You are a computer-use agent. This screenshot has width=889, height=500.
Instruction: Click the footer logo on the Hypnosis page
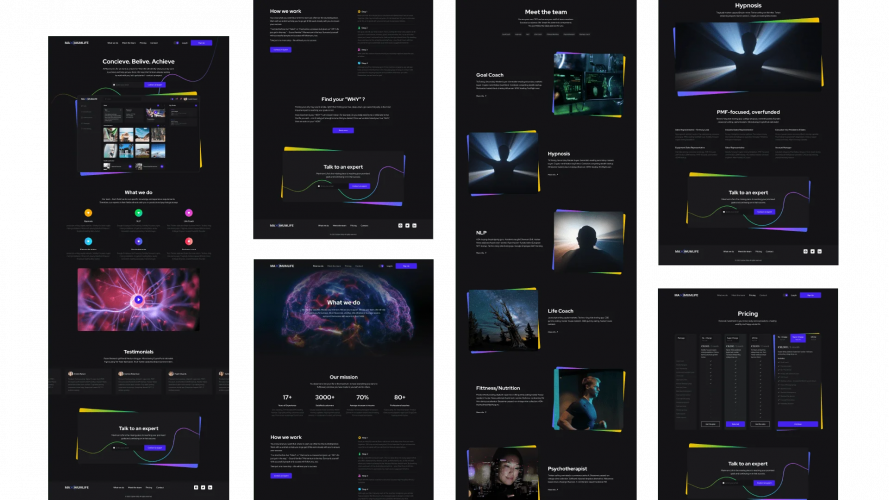(x=686, y=251)
